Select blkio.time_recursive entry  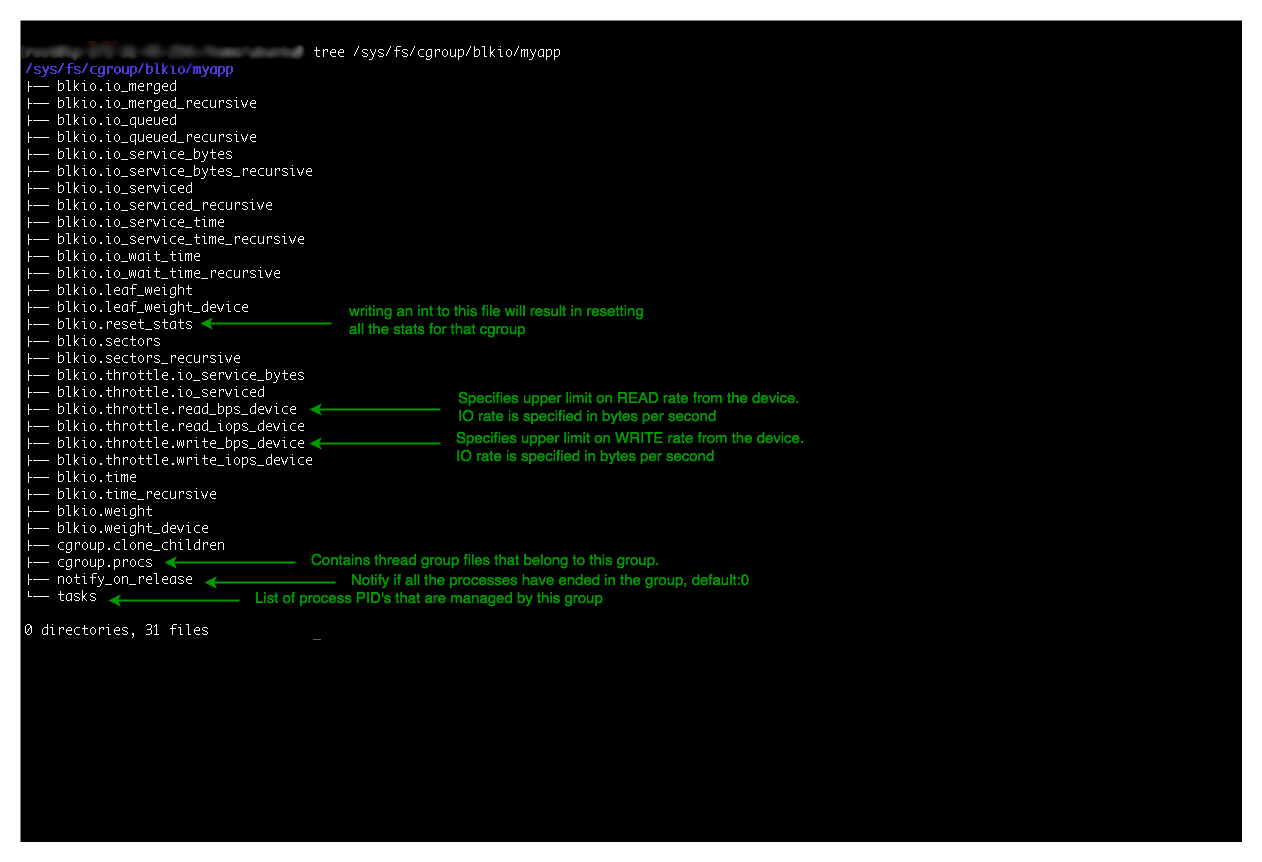point(136,494)
